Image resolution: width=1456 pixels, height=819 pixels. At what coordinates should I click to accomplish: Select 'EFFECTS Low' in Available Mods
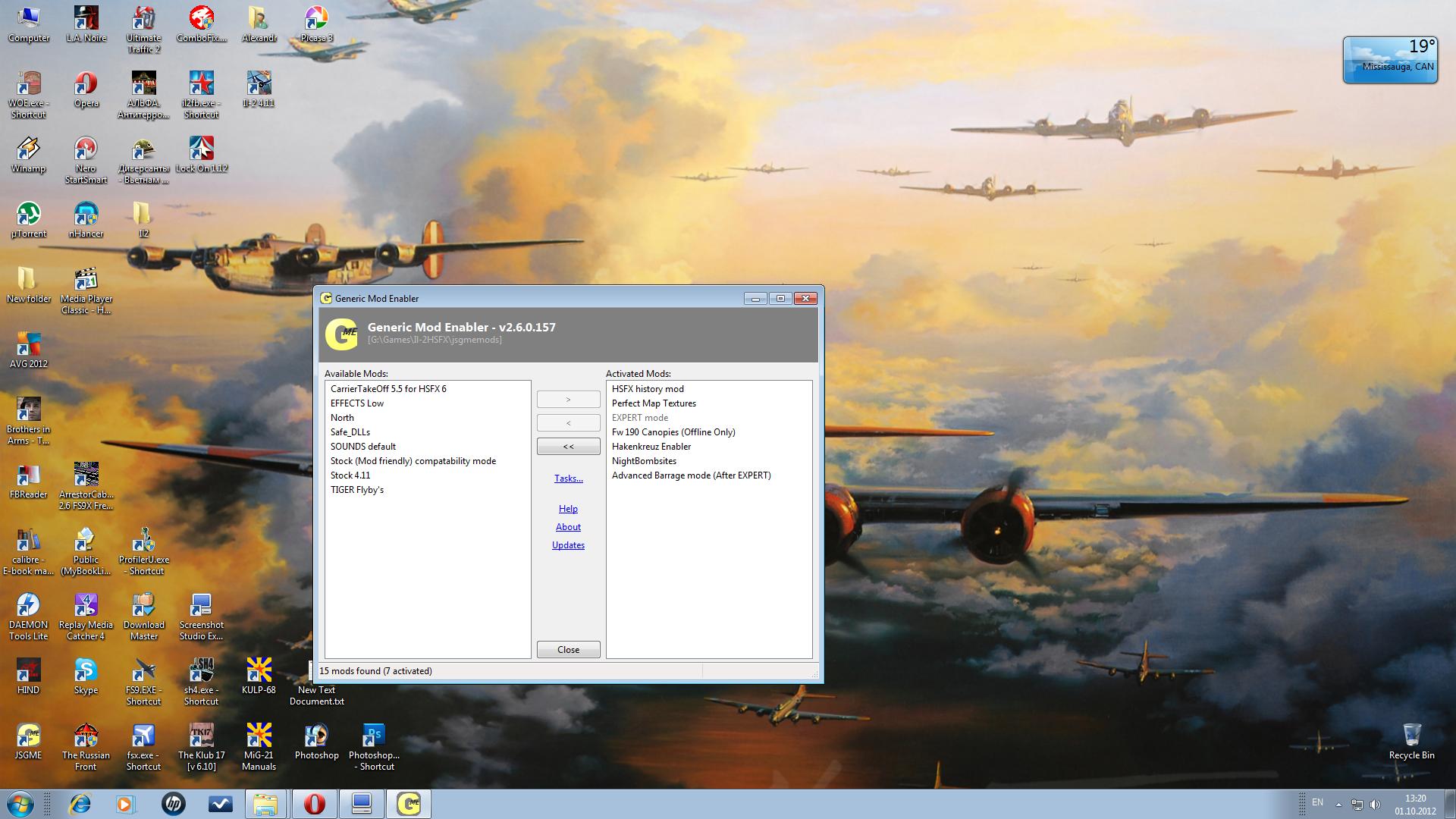tap(357, 403)
